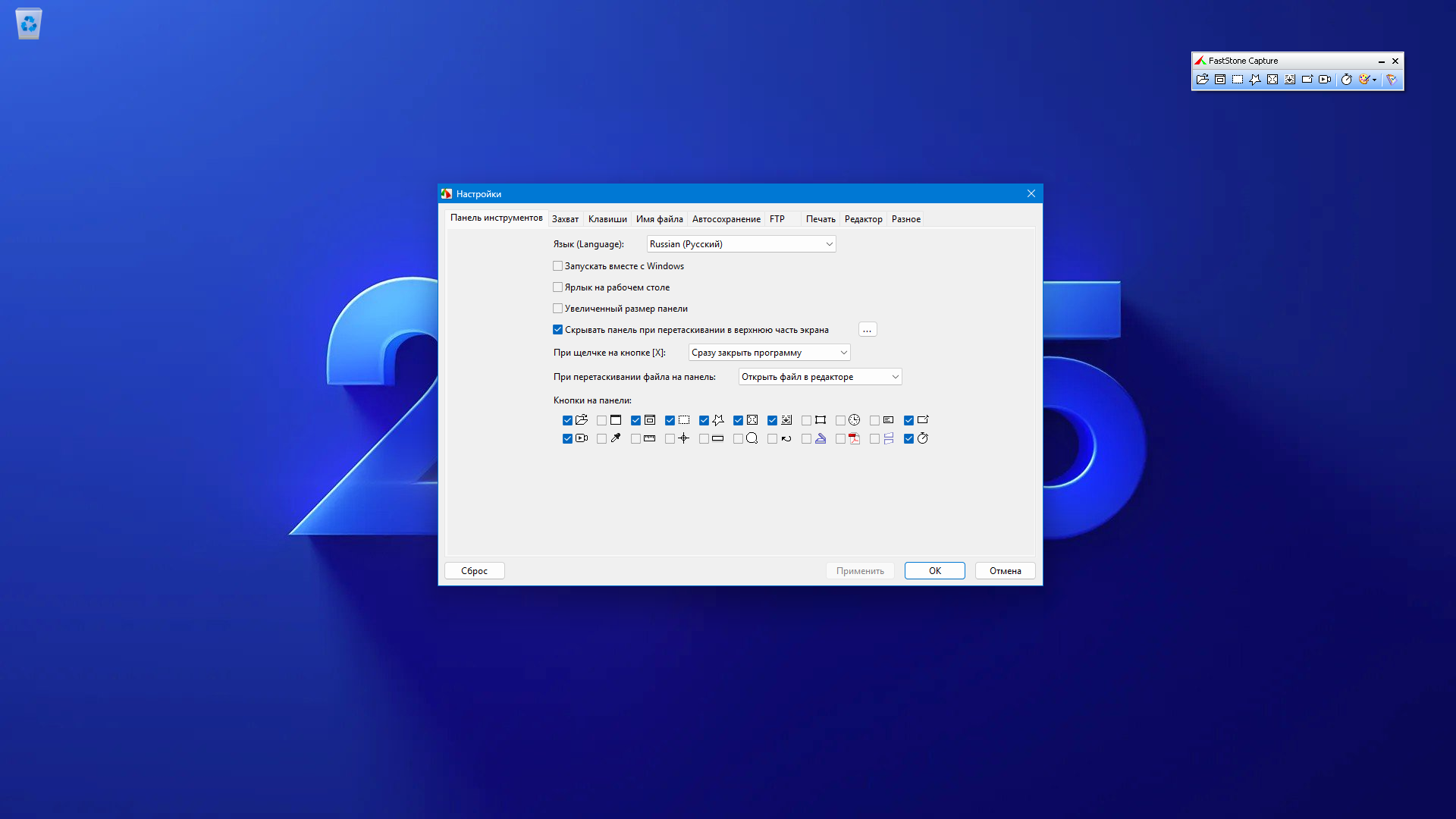Click the scrolling window capture icon
Screen dimensions: 1456x819
[1290, 80]
